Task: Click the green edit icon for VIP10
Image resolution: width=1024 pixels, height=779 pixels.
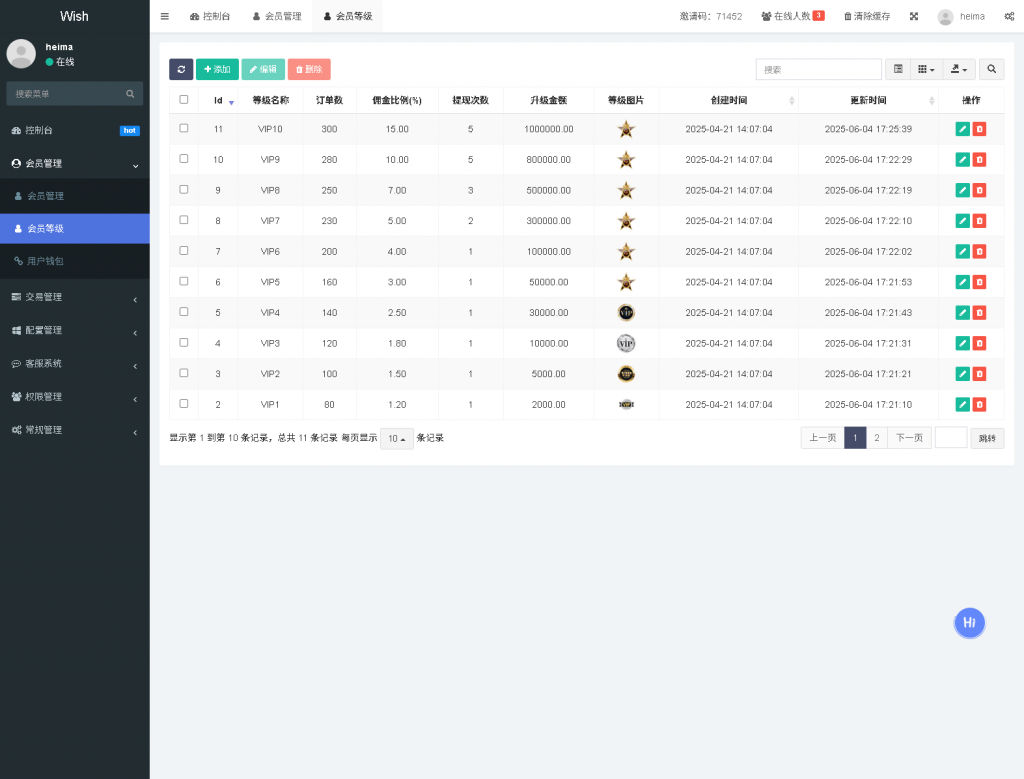Action: coord(962,129)
